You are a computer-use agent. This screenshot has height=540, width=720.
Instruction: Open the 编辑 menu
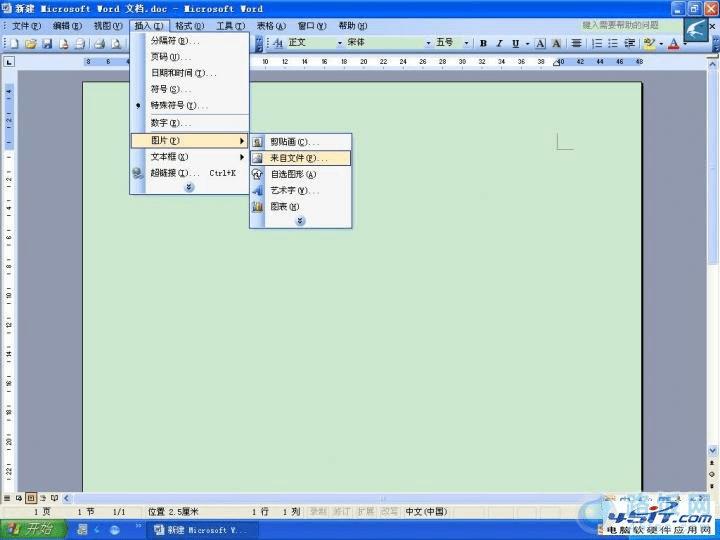coord(67,26)
